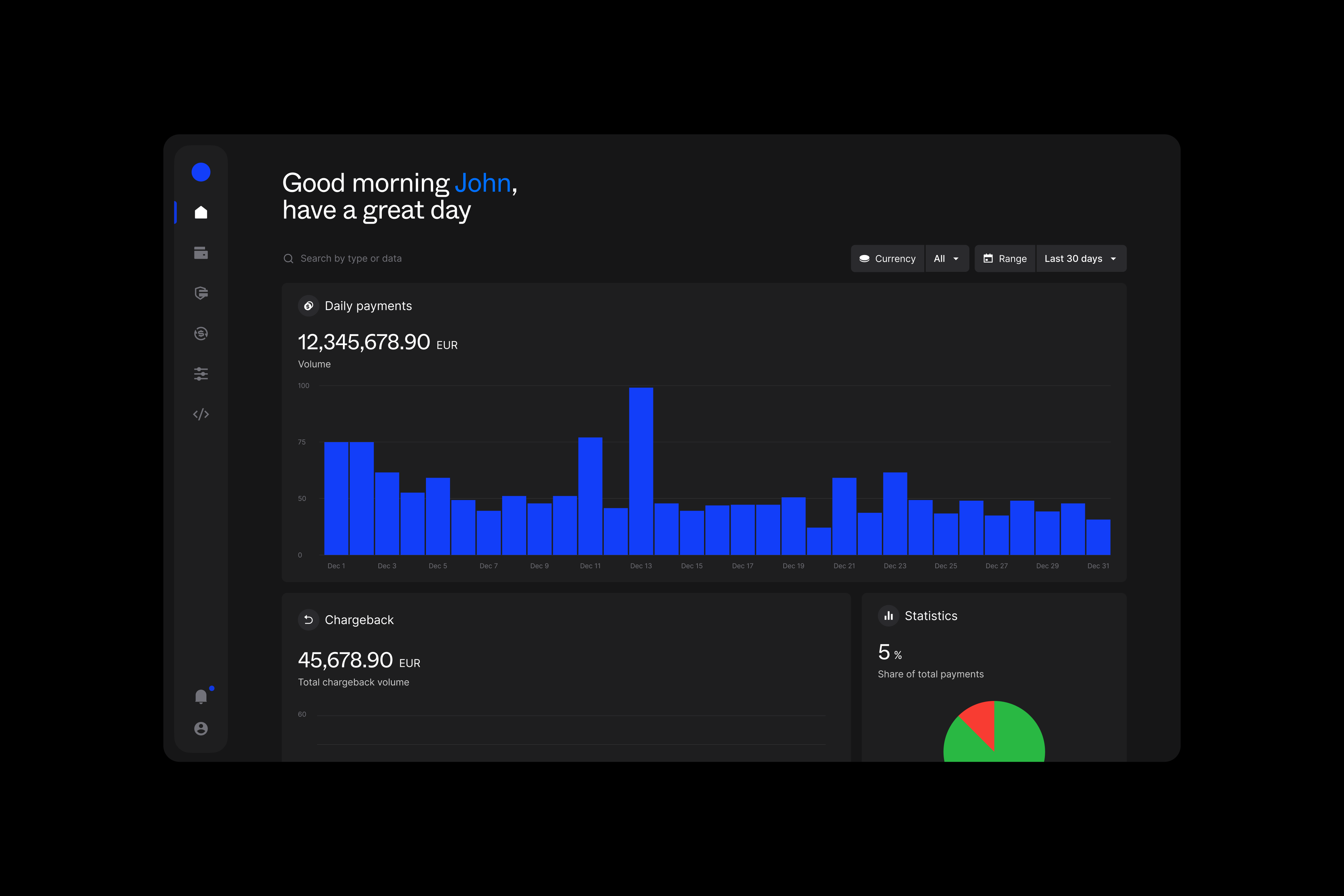Viewport: 1344px width, 896px height.
Task: Open notifications bell icon
Action: click(201, 696)
